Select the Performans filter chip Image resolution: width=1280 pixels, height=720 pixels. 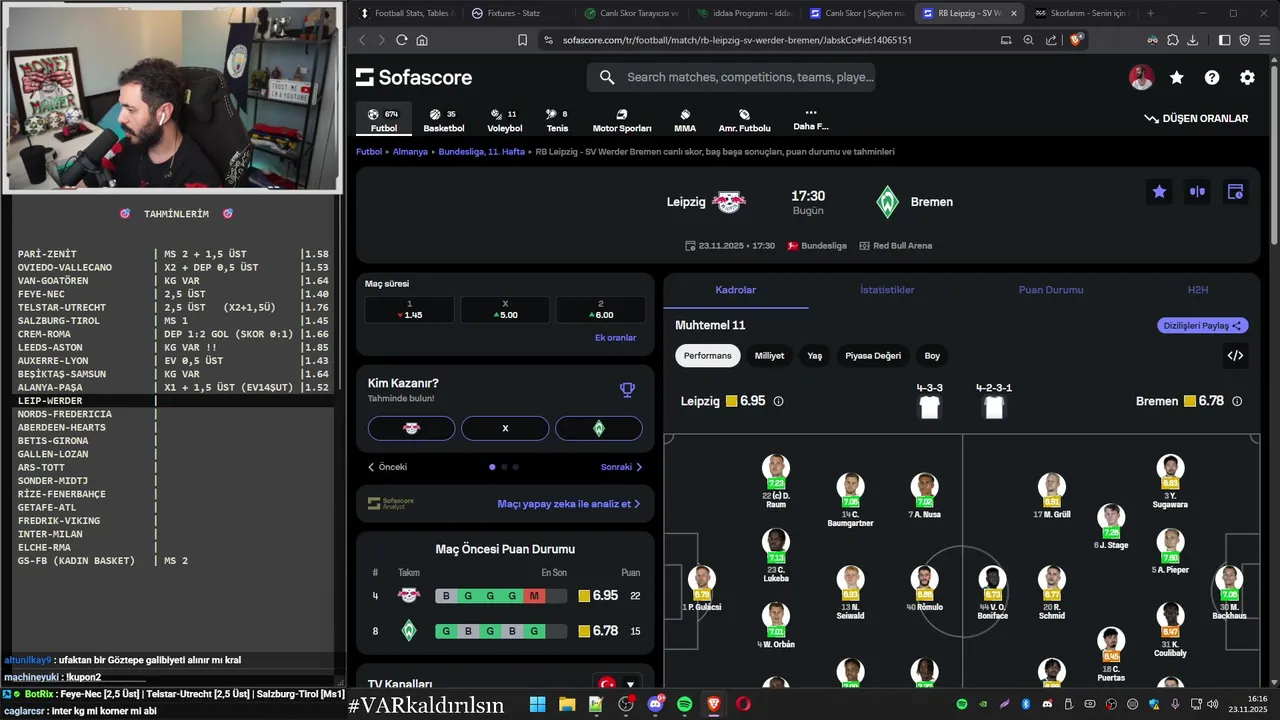[x=707, y=356]
